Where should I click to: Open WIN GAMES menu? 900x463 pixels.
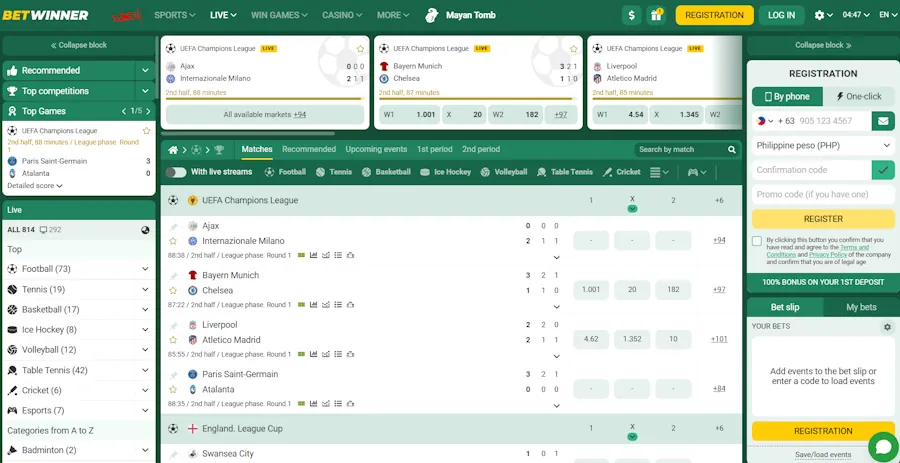(279, 15)
